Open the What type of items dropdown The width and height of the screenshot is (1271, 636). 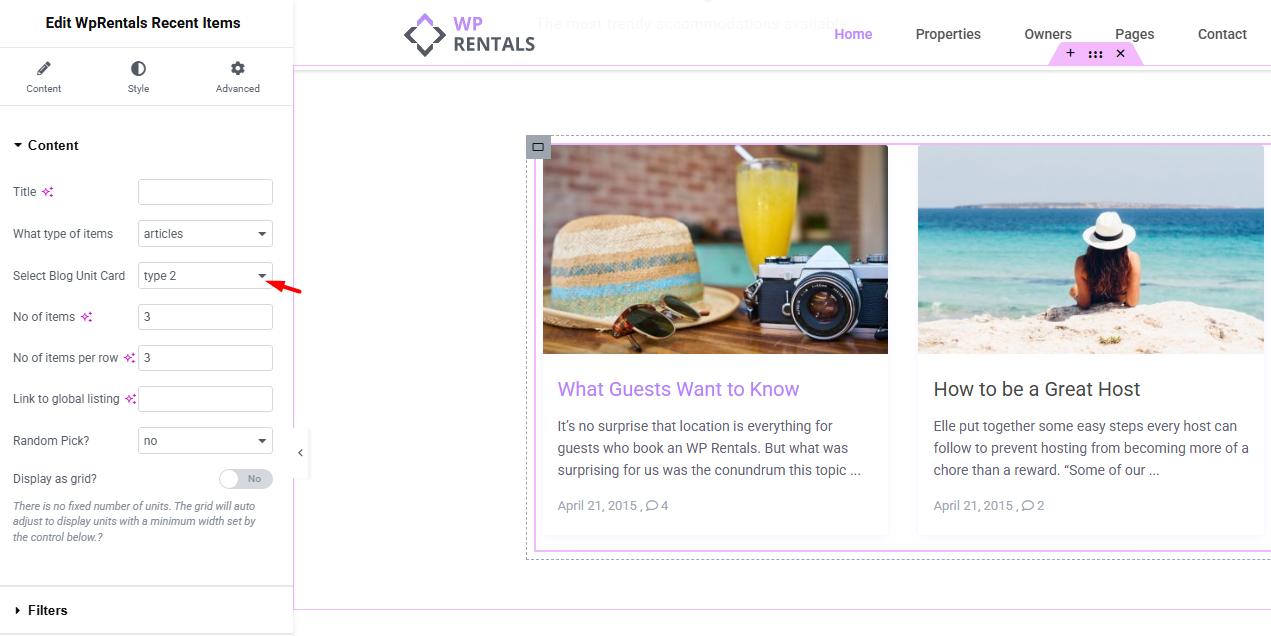(205, 234)
